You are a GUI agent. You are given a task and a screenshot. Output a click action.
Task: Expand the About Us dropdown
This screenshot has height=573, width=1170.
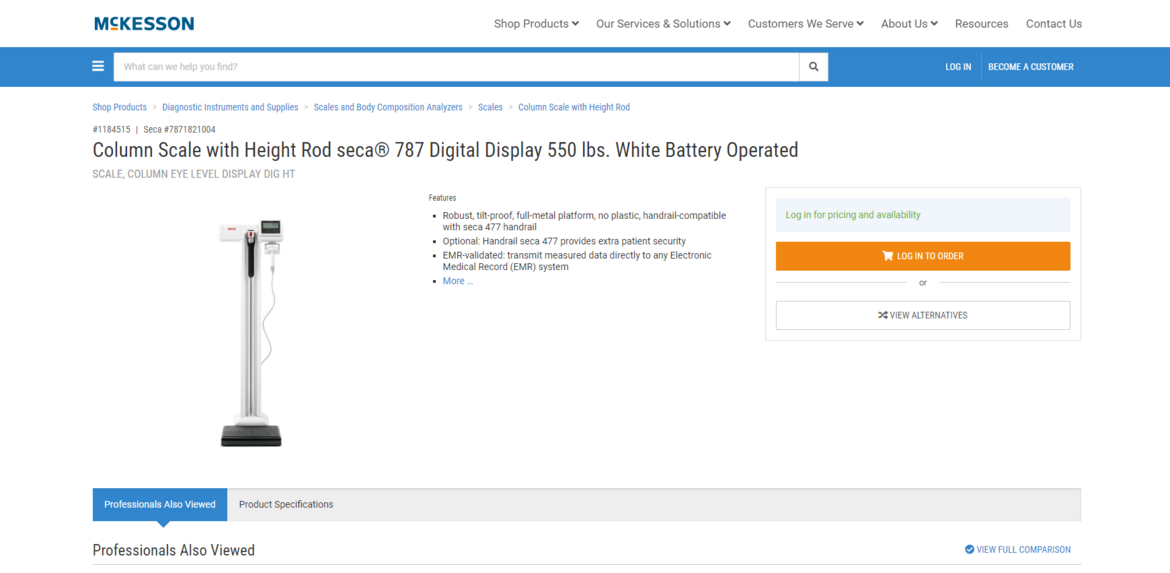909,24
